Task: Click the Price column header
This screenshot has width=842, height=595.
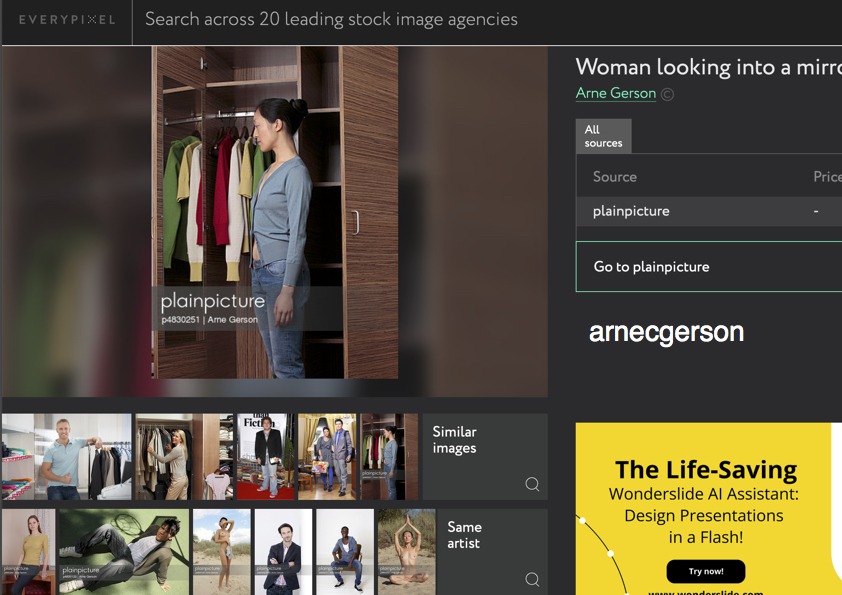Action: click(x=828, y=177)
